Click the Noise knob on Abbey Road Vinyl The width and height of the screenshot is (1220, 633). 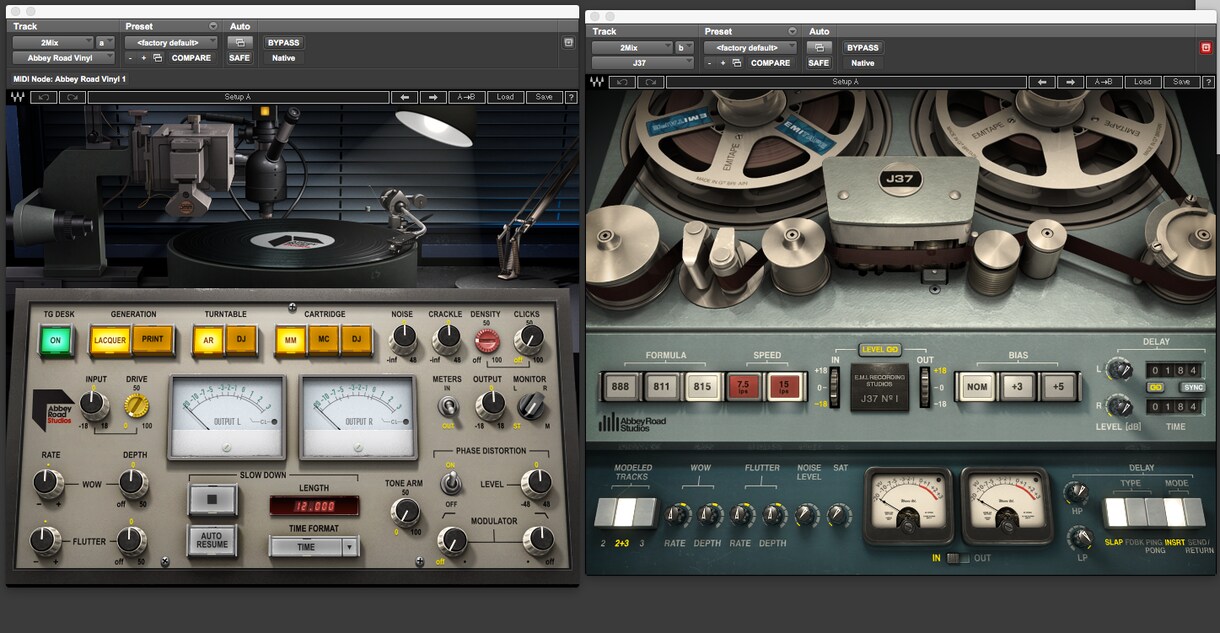click(x=402, y=340)
